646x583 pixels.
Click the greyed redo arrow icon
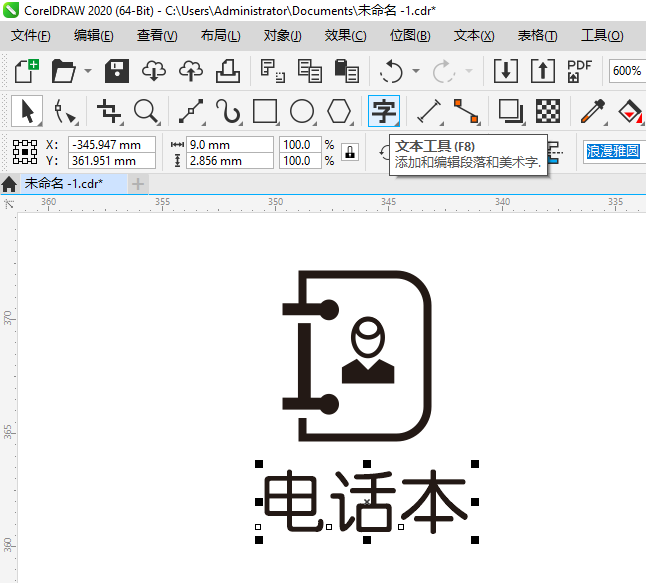[443, 71]
